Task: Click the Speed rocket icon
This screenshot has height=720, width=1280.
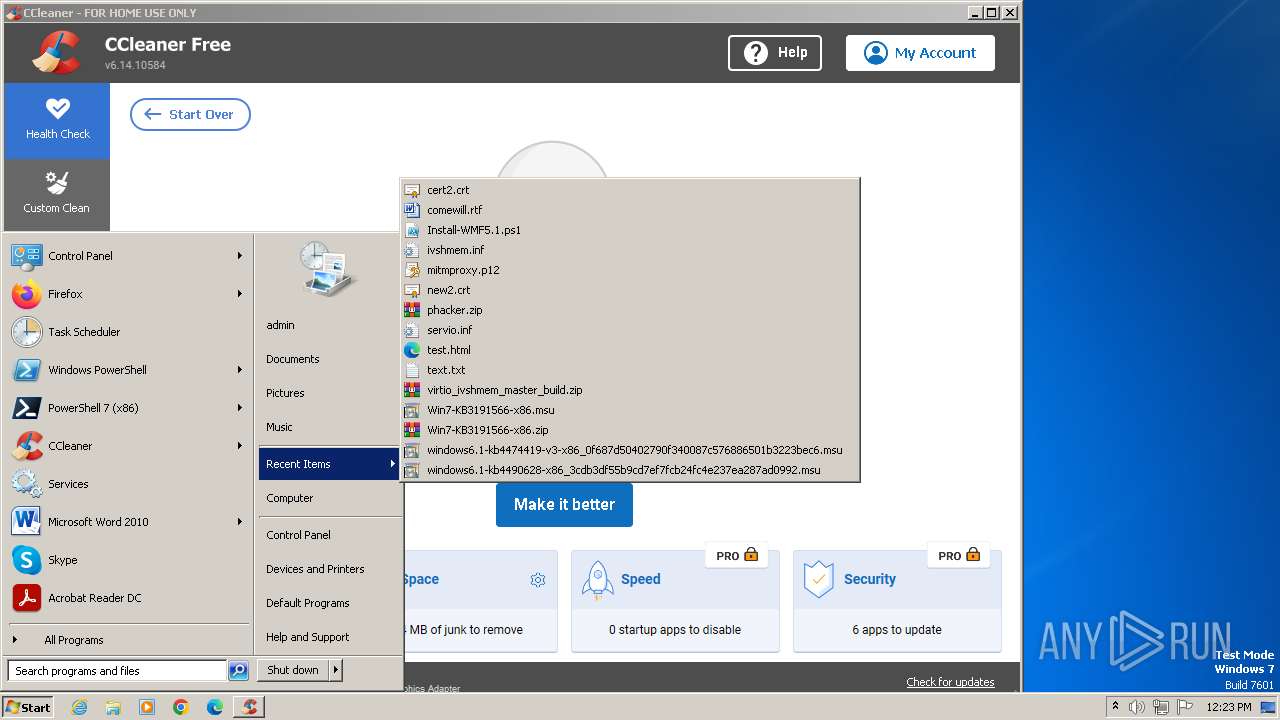Action: click(x=598, y=580)
